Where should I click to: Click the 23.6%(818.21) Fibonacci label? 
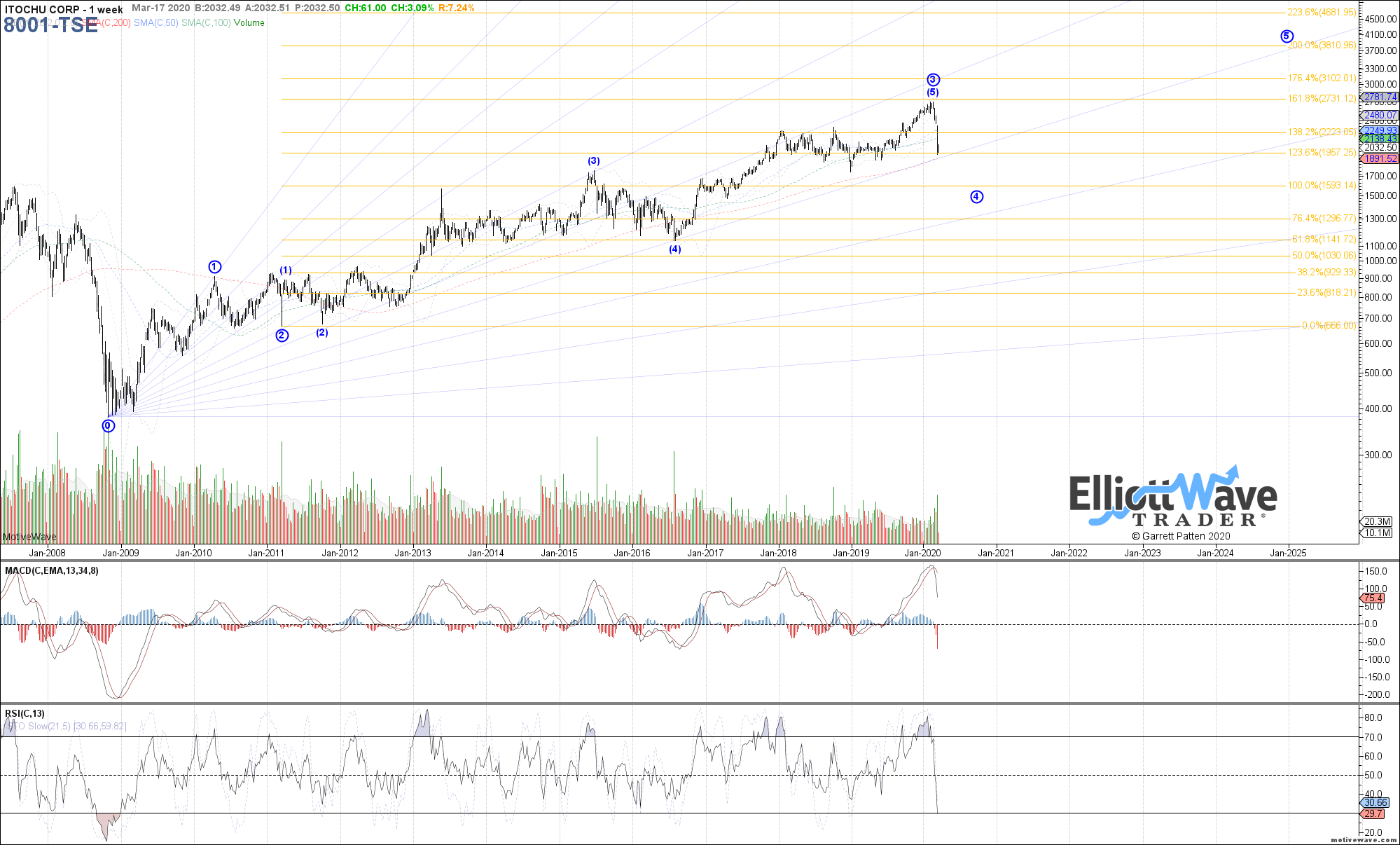[x=1326, y=292]
